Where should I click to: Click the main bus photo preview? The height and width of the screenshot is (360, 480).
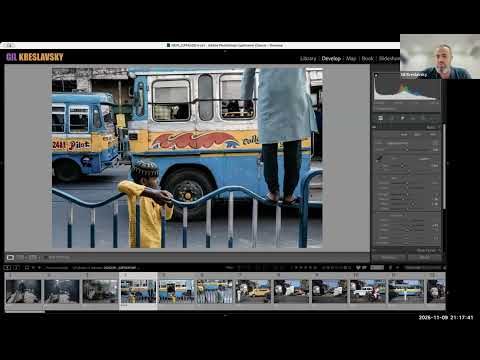click(x=187, y=158)
